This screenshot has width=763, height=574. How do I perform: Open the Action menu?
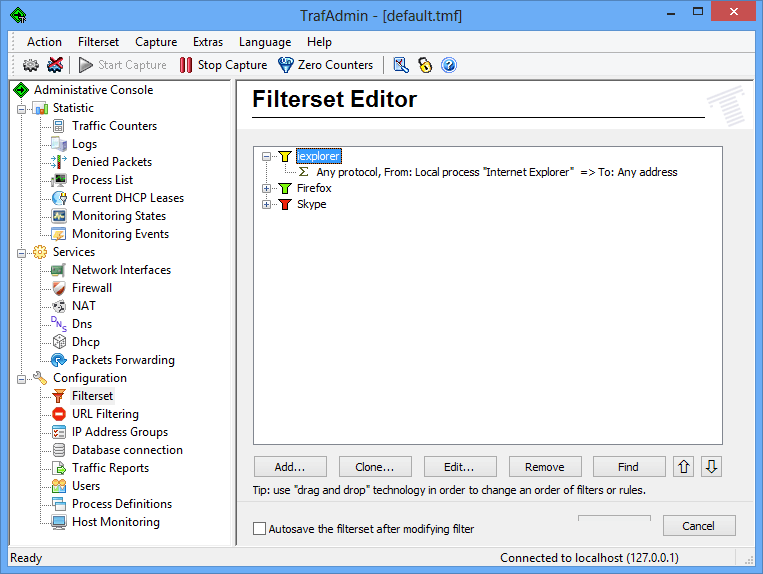coord(44,42)
